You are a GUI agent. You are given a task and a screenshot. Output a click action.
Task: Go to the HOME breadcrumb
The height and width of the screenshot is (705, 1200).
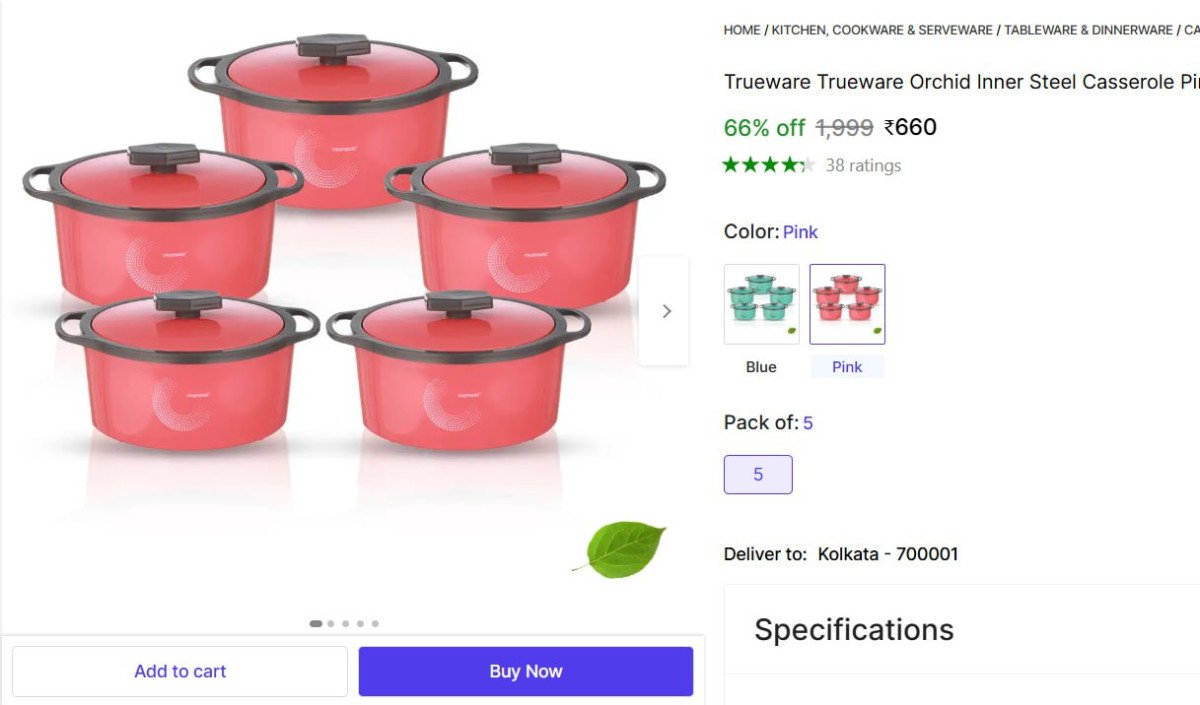(x=742, y=30)
